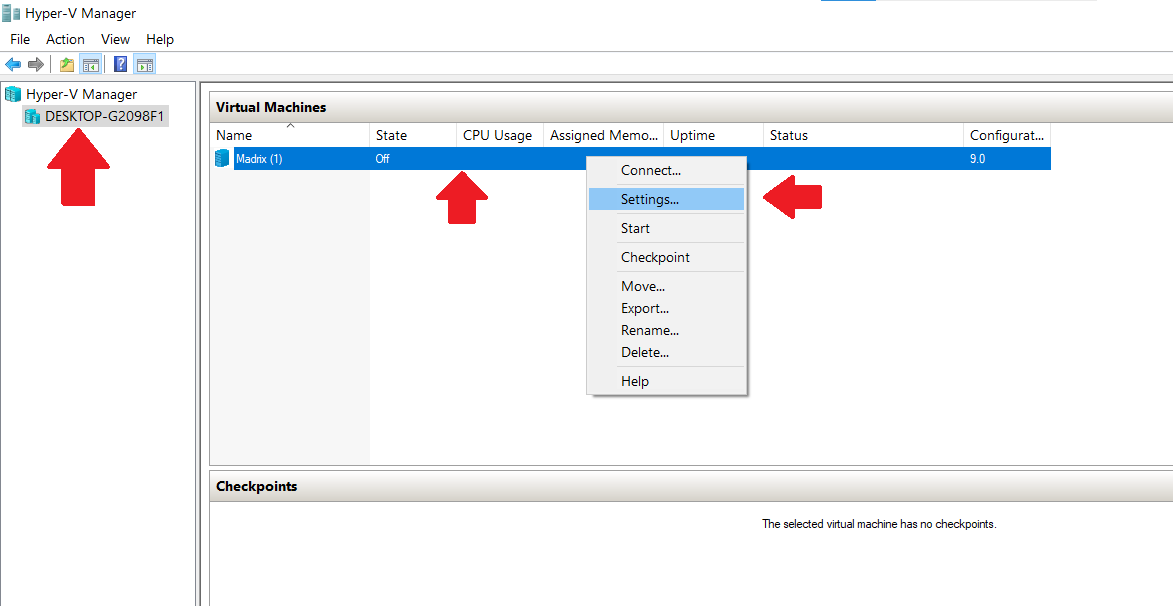1173x606 pixels.
Task: Sort by the CPU Usage column header
Action: point(500,135)
